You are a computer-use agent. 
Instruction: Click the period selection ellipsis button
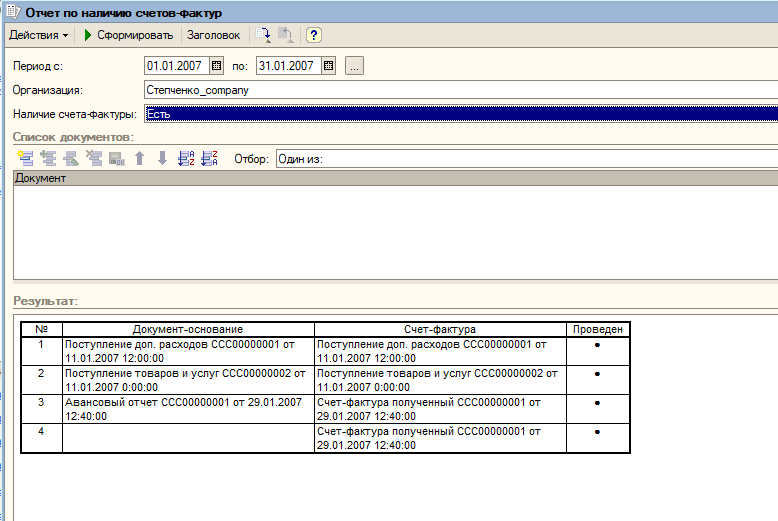coord(354,66)
